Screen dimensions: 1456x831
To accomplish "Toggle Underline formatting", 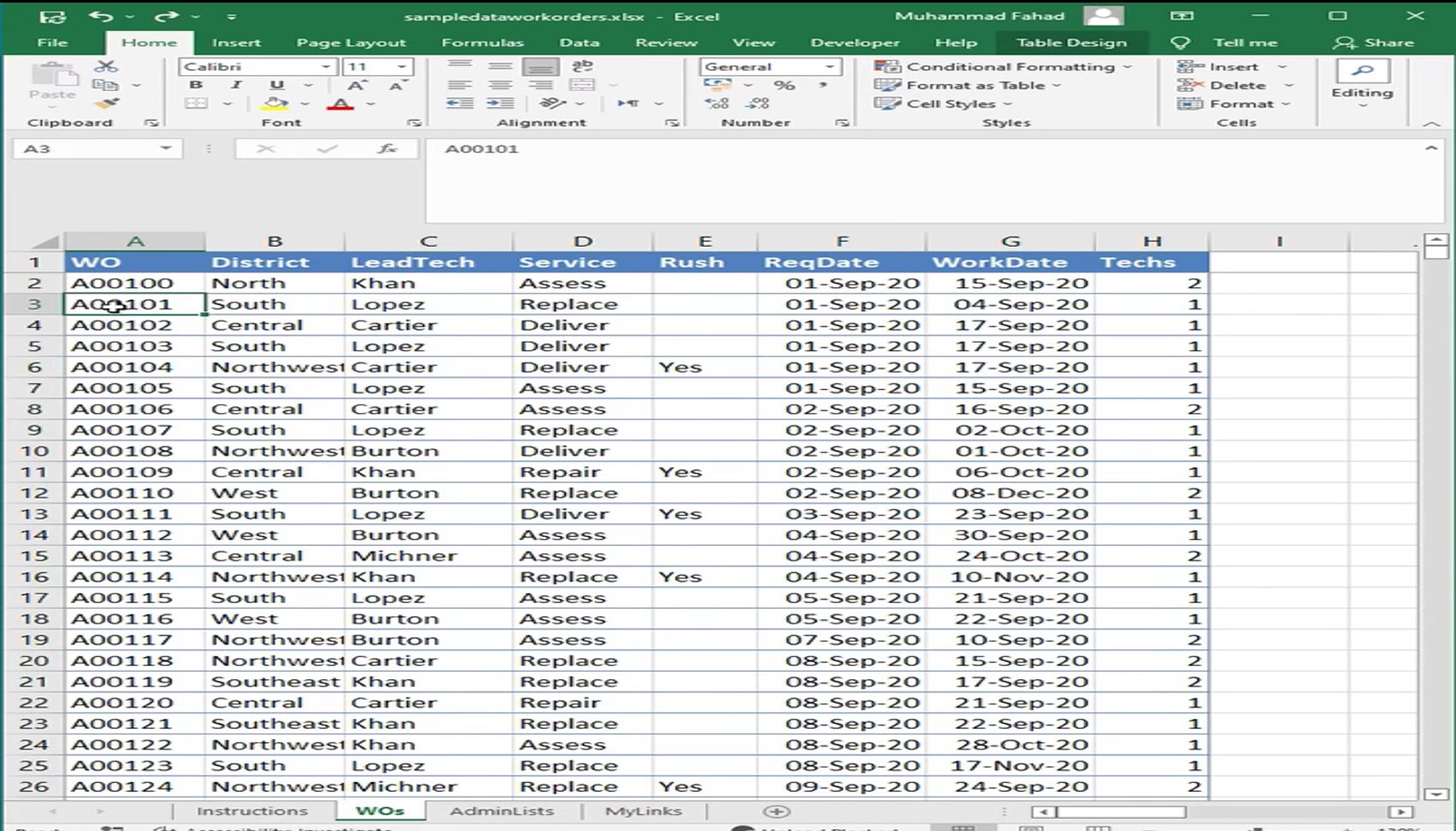I will [x=277, y=85].
